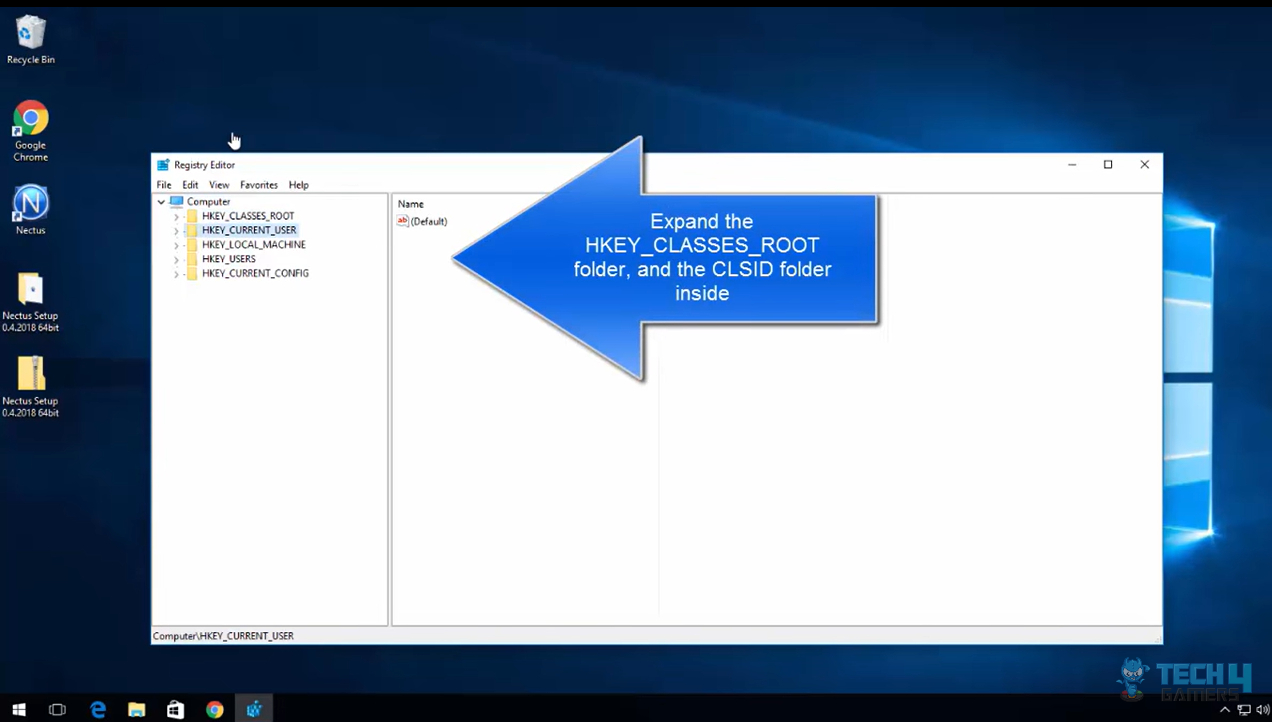Viewport: 1272px width, 722px height.
Task: Select HKEY_CURRENT_USER in the tree
Action: (249, 229)
